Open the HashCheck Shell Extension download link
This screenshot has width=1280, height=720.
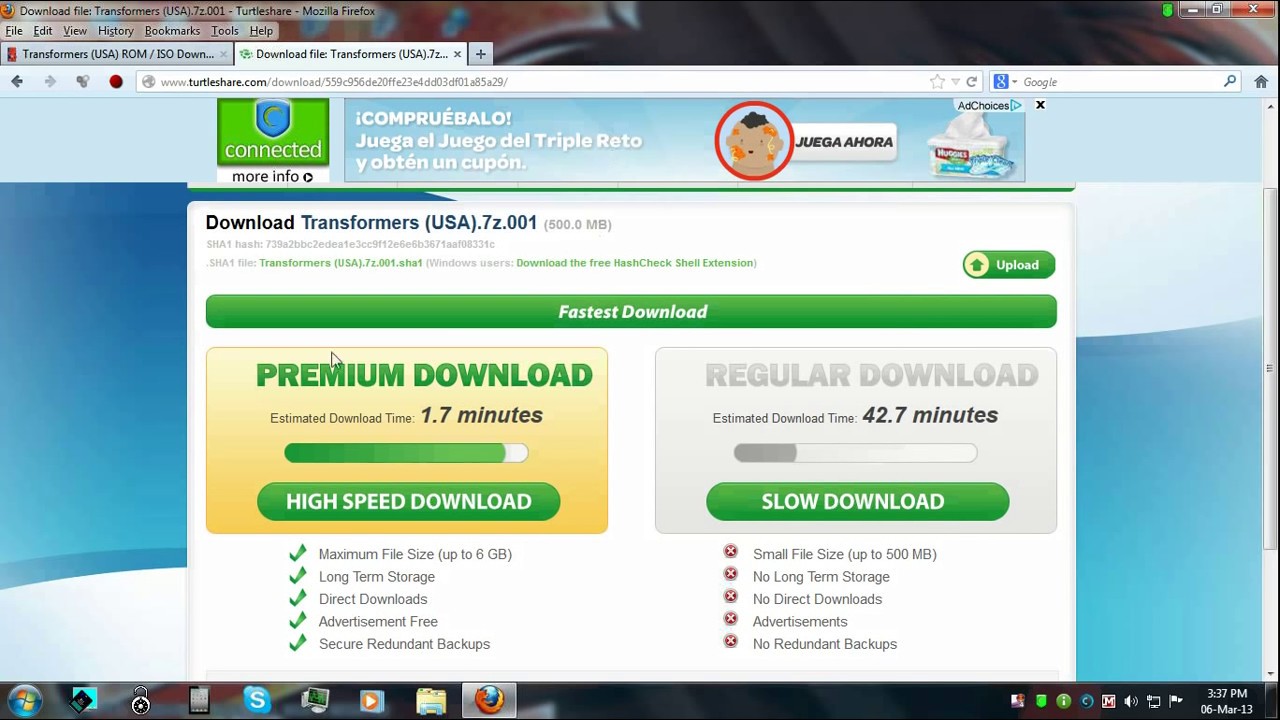click(635, 263)
